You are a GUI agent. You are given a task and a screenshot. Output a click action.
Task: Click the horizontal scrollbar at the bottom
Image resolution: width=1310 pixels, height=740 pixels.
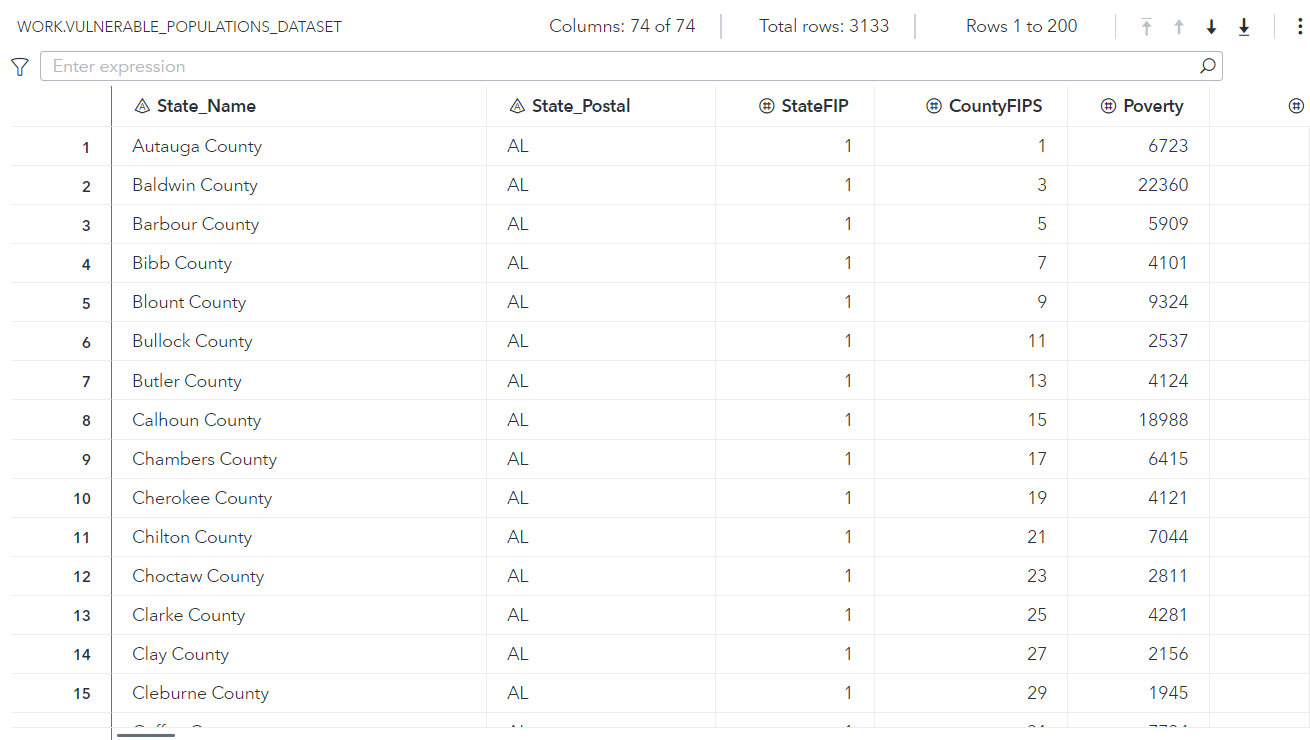pos(145,733)
